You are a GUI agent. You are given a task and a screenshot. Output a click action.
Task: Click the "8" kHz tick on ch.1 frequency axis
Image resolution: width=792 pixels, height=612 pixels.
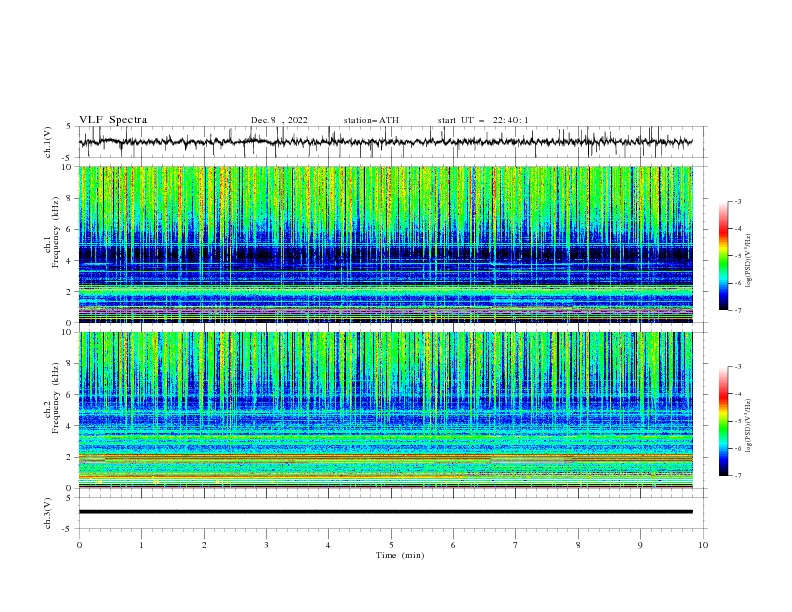69,198
